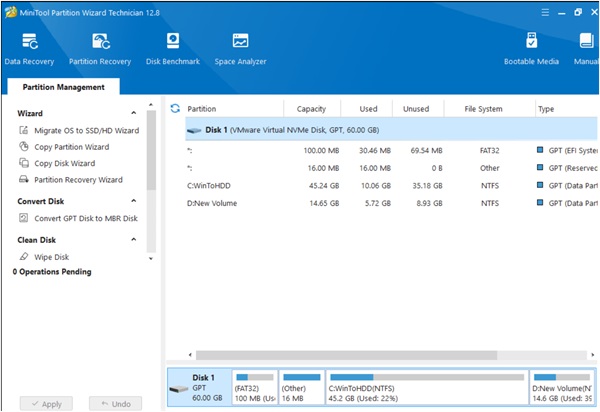The width and height of the screenshot is (600, 412).
Task: Select the Other 16 MB block in disk map
Action: pyautogui.click(x=302, y=387)
